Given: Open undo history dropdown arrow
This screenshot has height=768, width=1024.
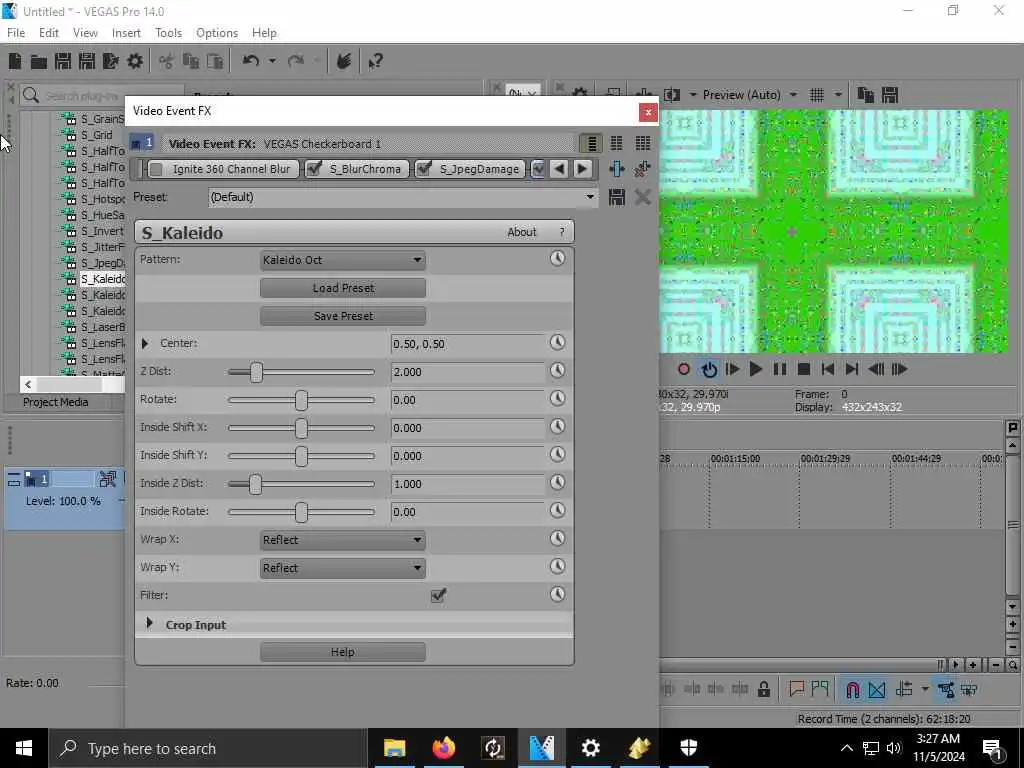Looking at the screenshot, I should pos(272,61).
